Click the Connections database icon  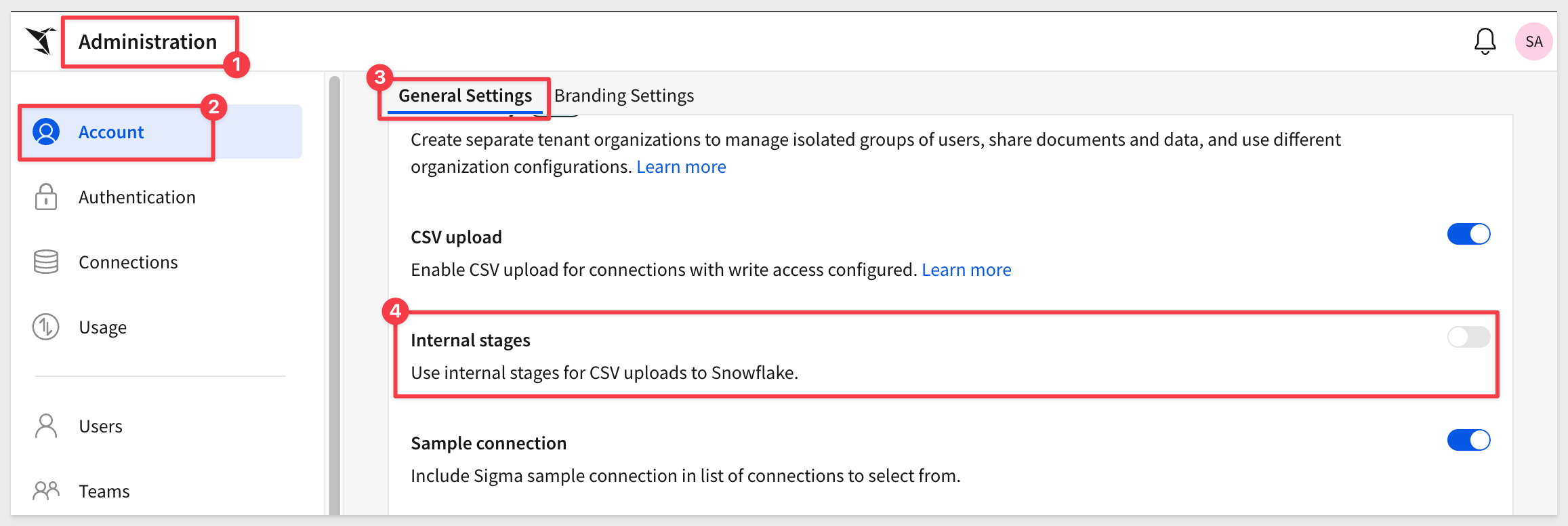(x=46, y=262)
